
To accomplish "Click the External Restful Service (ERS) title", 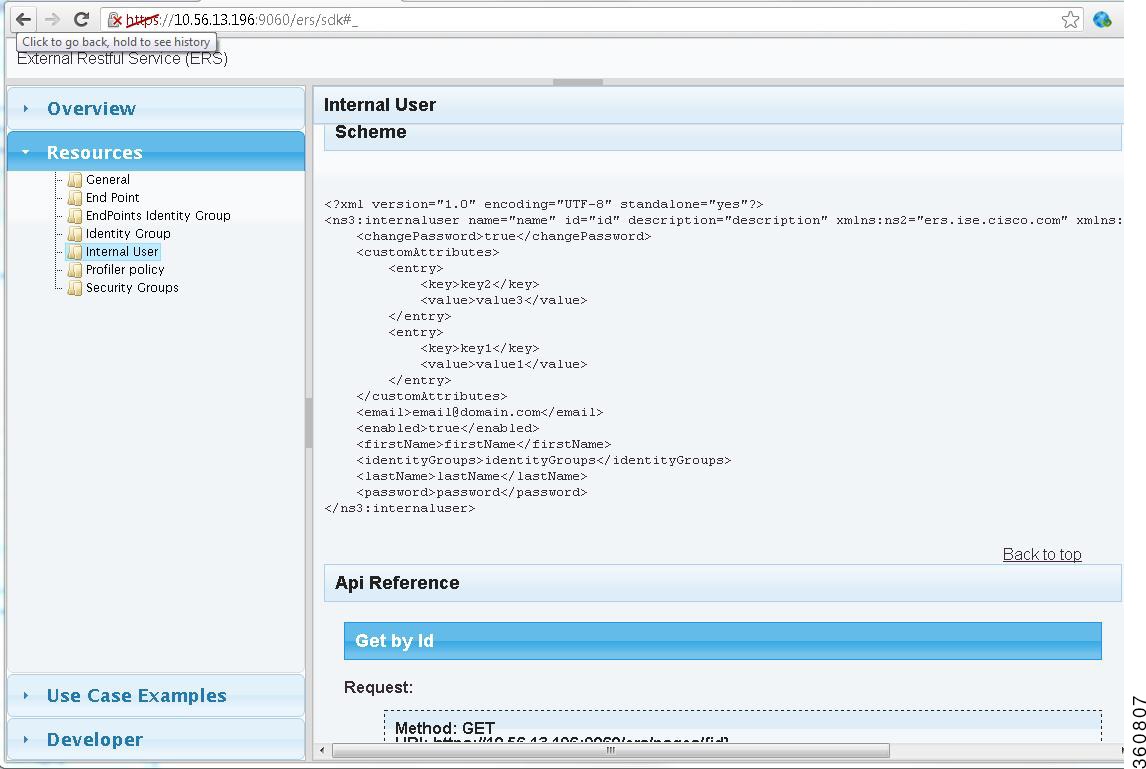I will pyautogui.click(x=122, y=59).
